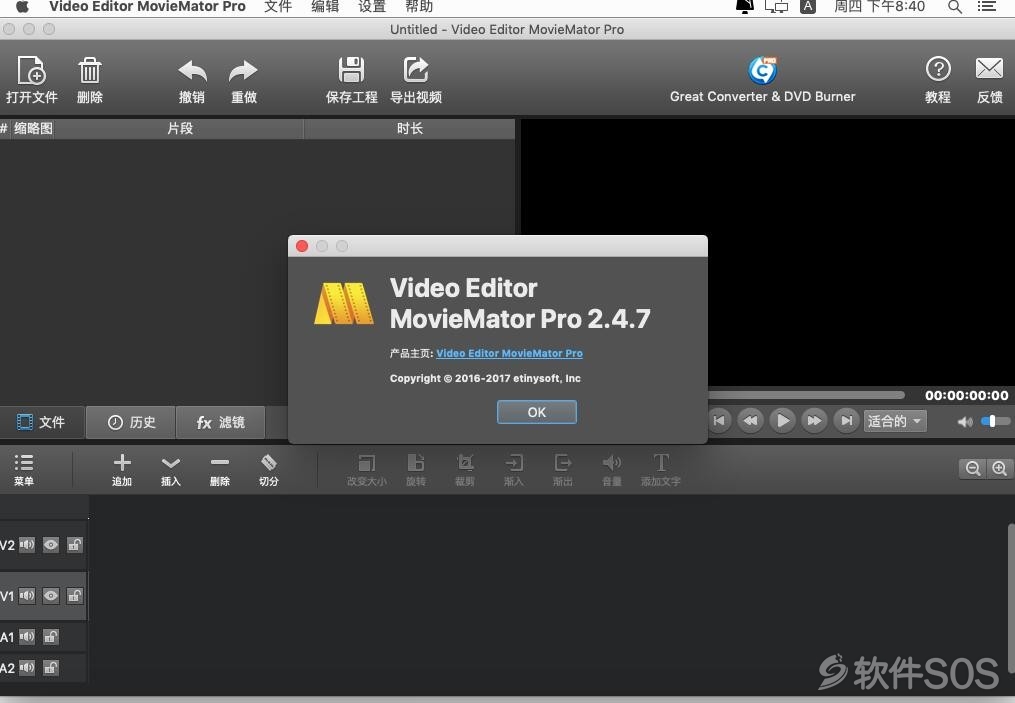The image size is (1015, 703).
Task: Open the 适合的 zoom-fit dropdown
Action: (x=895, y=421)
